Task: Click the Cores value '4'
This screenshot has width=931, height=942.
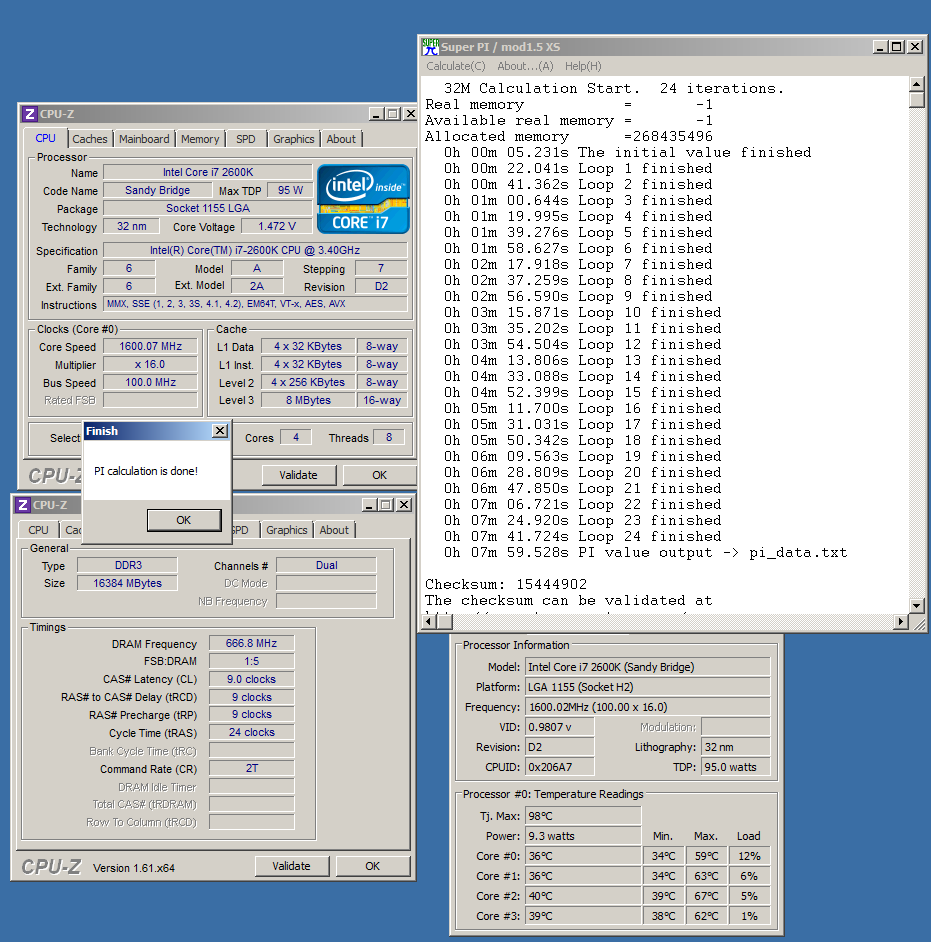Action: point(296,437)
